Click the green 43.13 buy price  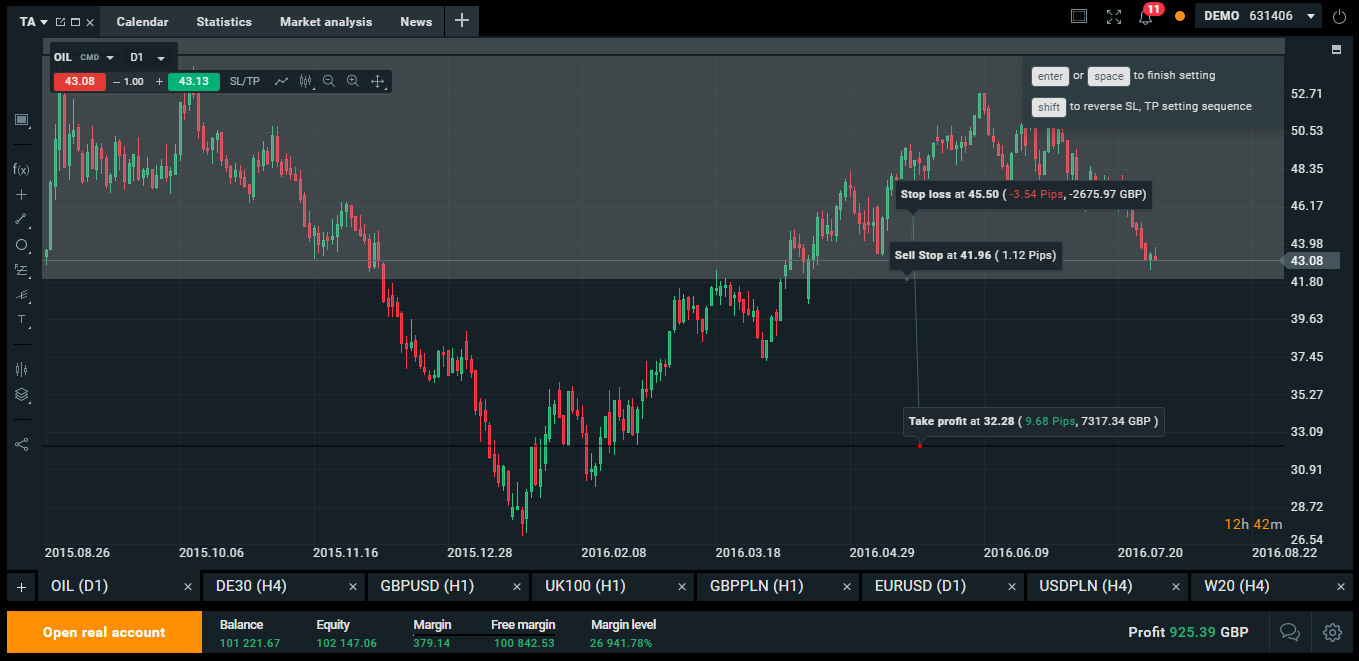(x=193, y=81)
